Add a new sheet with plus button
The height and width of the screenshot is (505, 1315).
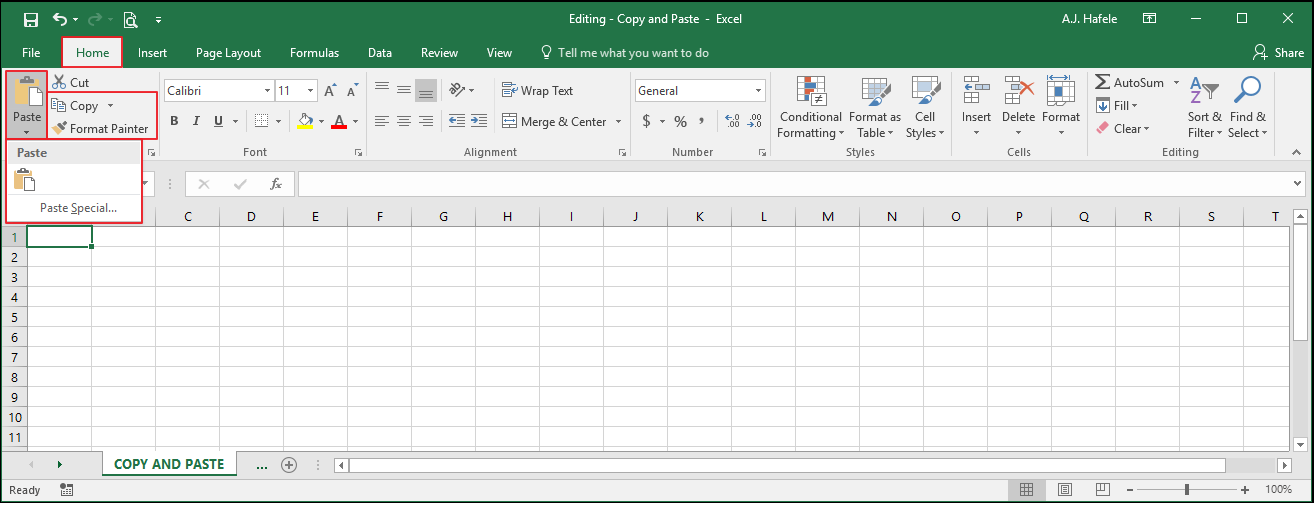coord(289,465)
